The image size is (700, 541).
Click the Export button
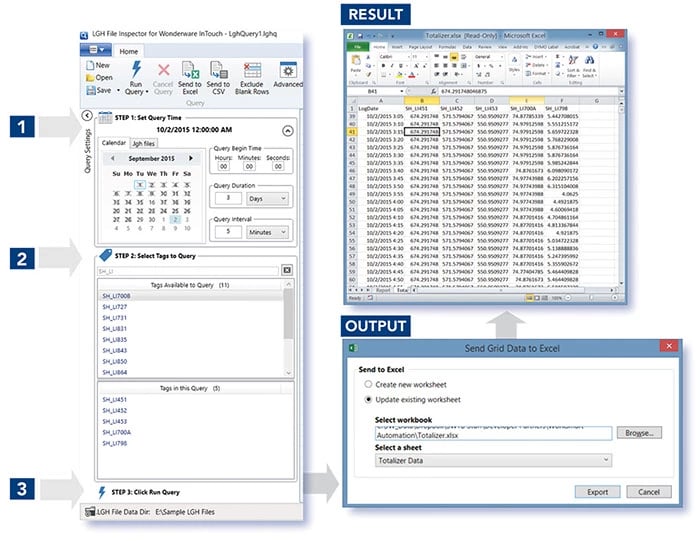[596, 492]
